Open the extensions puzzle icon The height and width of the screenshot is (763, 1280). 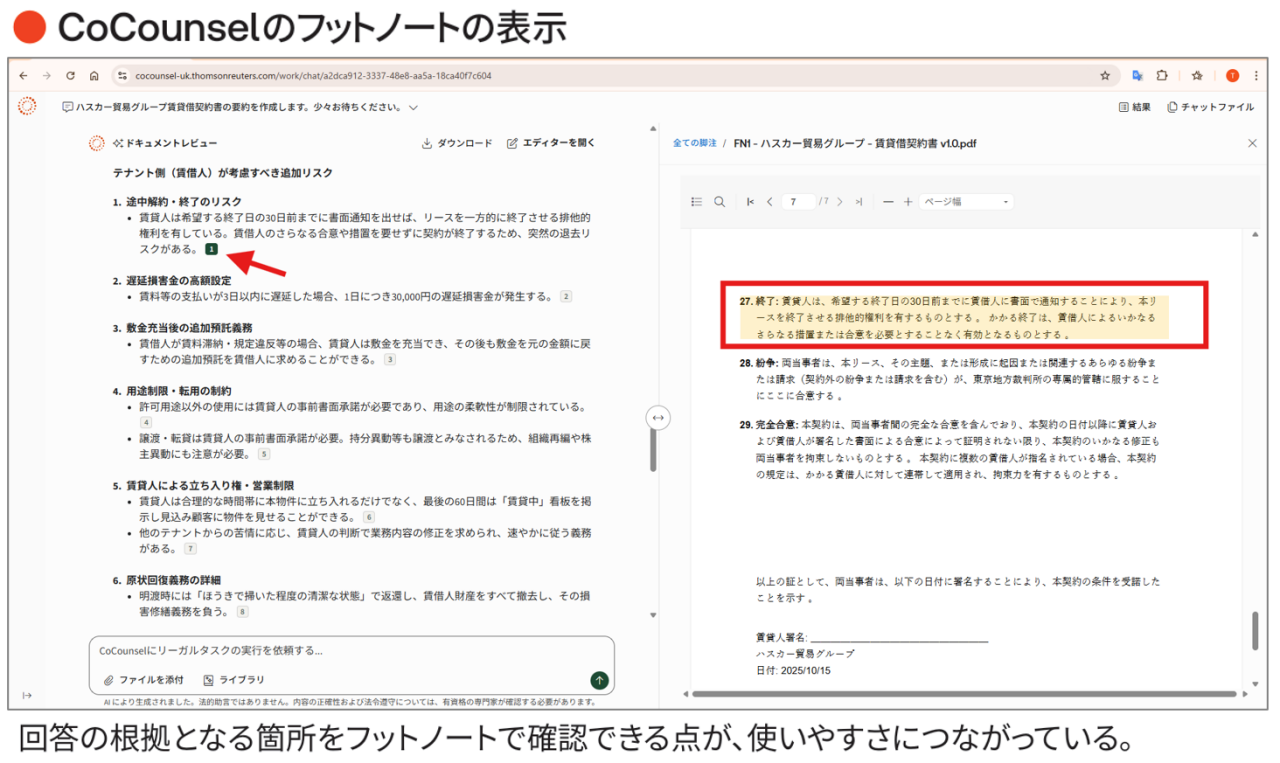[x=1162, y=75]
